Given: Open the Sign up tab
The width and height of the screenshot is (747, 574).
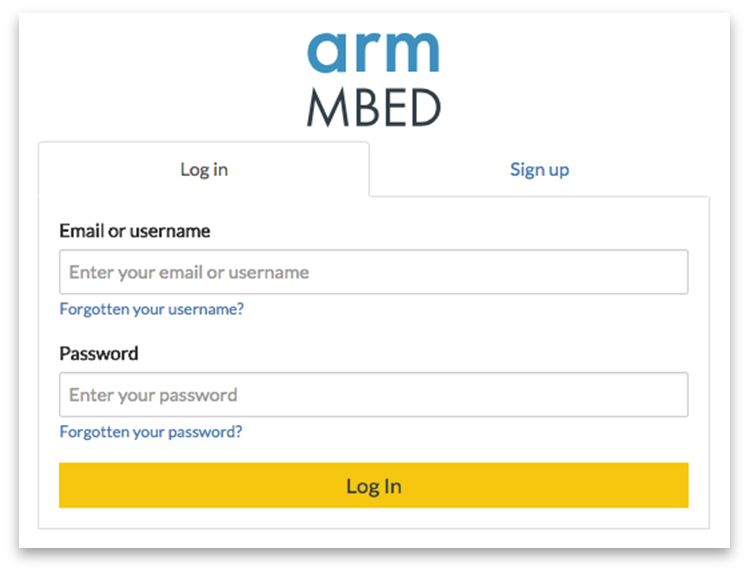Looking at the screenshot, I should pyautogui.click(x=539, y=169).
